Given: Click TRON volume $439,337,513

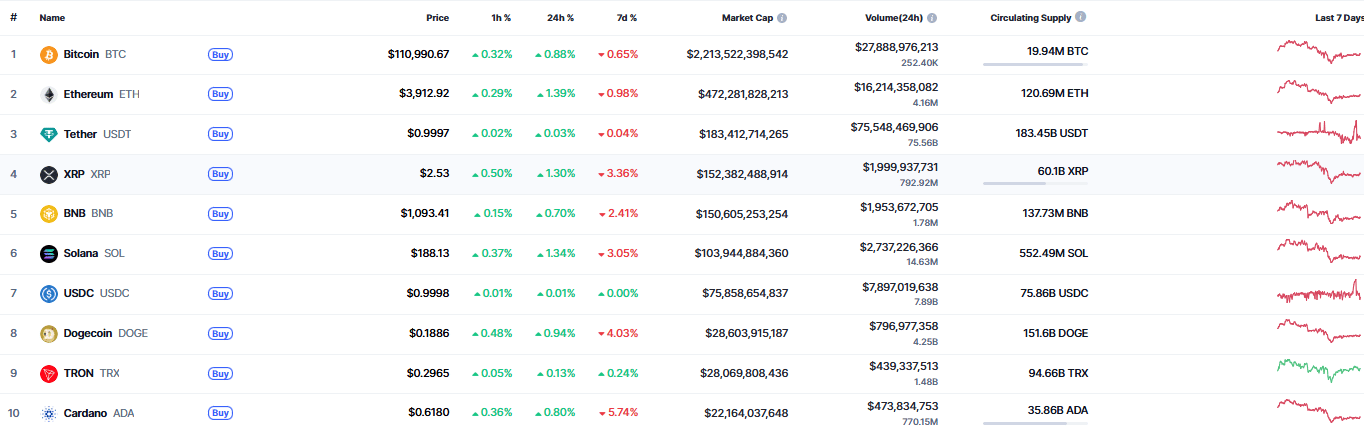Looking at the screenshot, I should tap(904, 366).
